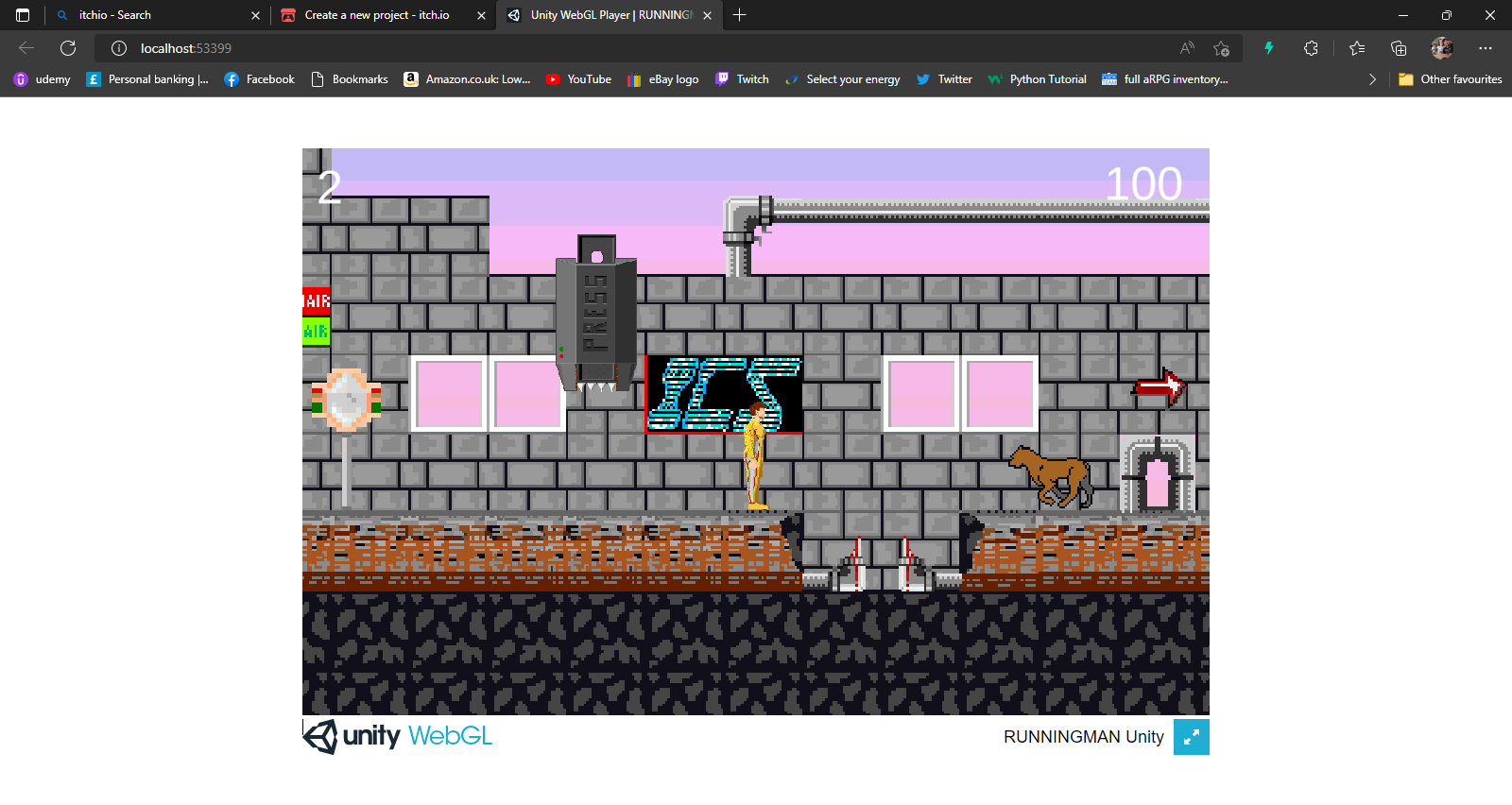Image resolution: width=1512 pixels, height=805 pixels.
Task: Click the lives counter showing 2
Action: click(329, 188)
